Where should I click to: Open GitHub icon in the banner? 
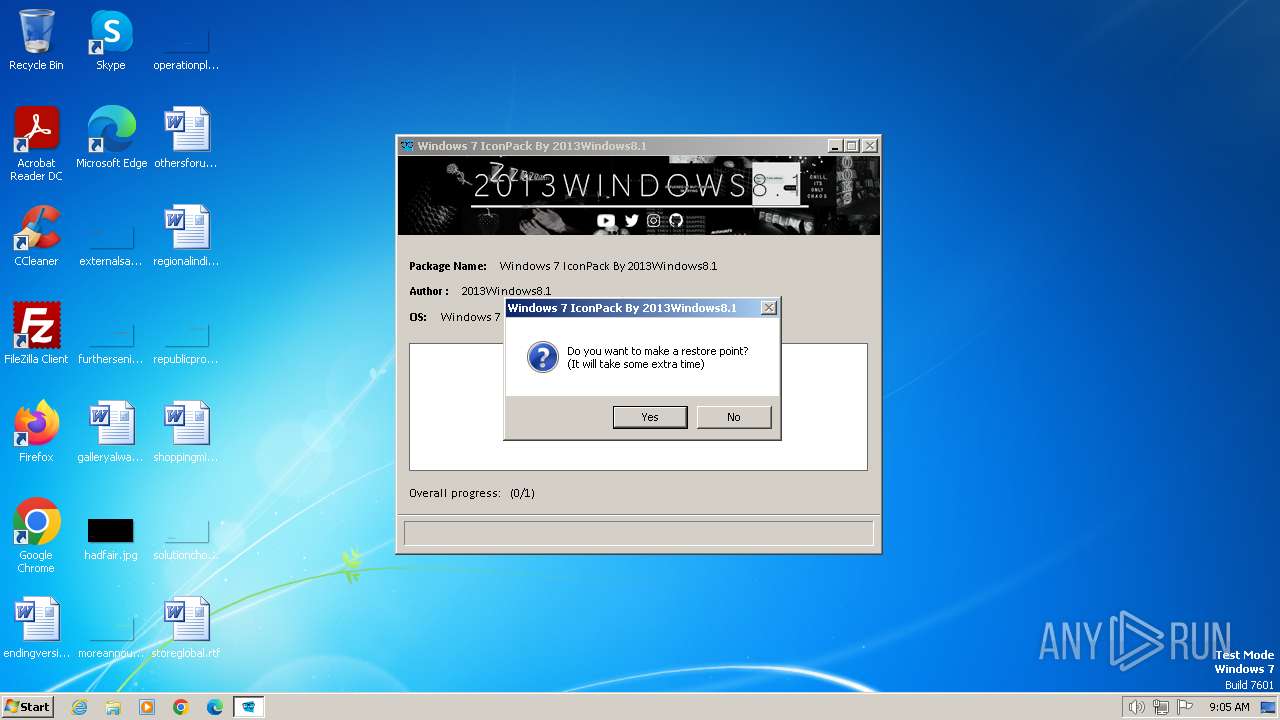pos(676,220)
